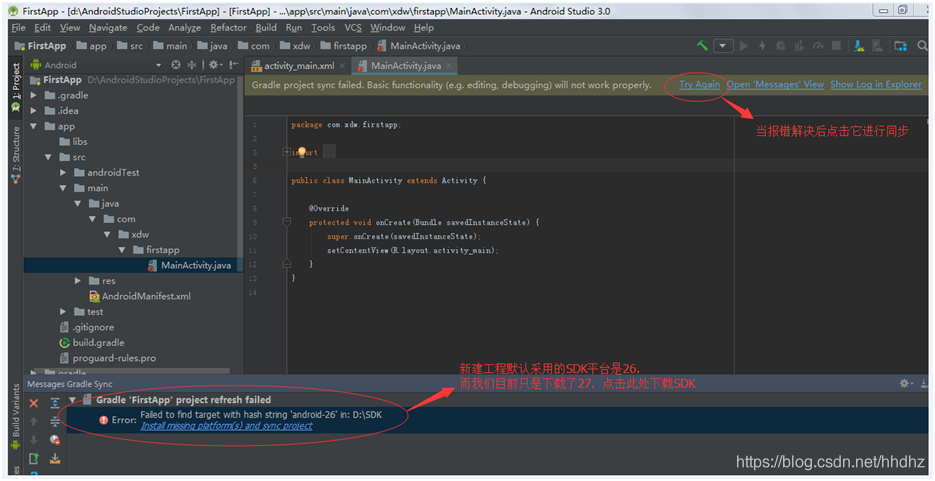This screenshot has width=935, height=481.
Task: Click the lightbulb intention icon in editor
Action: pyautogui.click(x=302, y=152)
